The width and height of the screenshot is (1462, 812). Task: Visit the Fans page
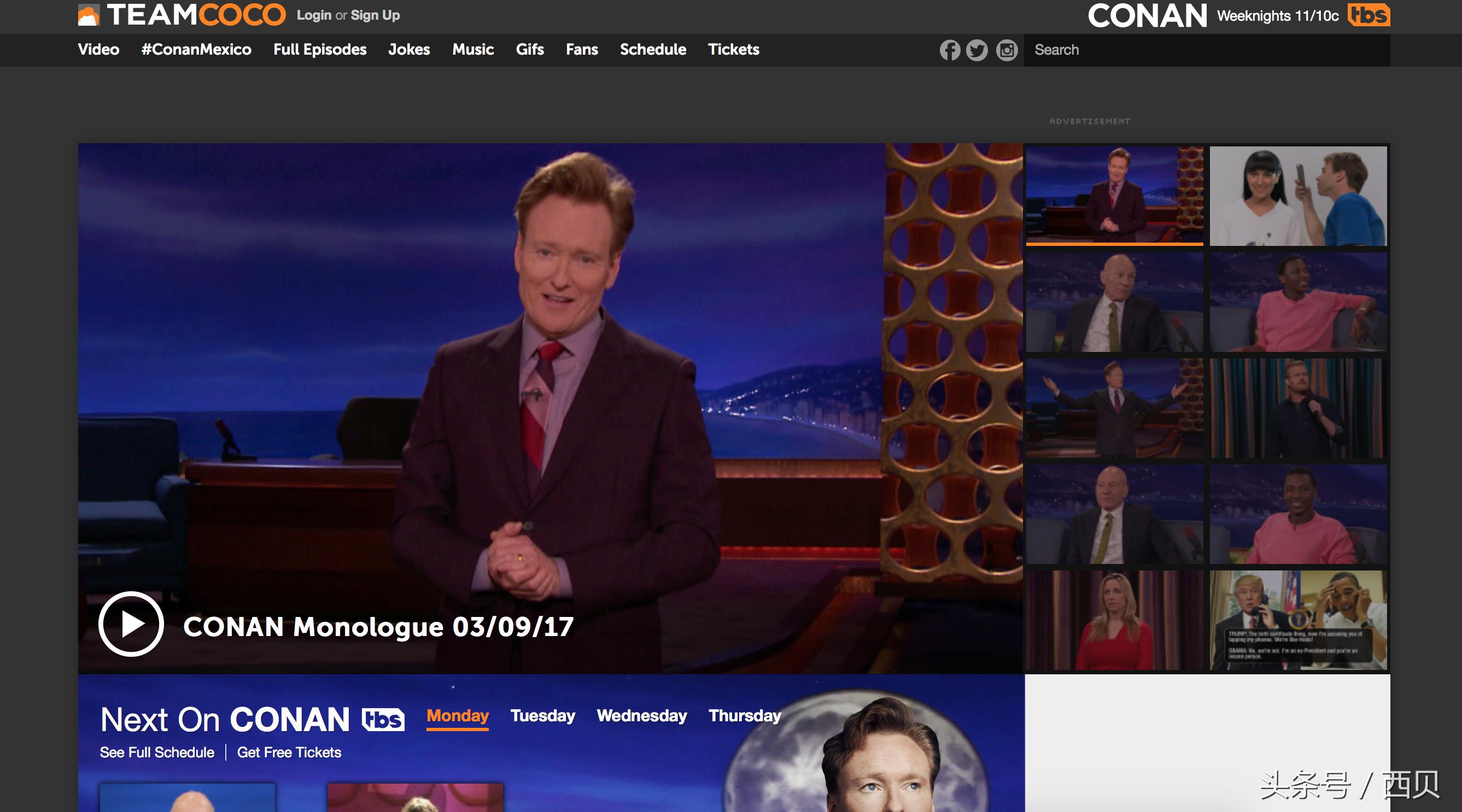582,50
